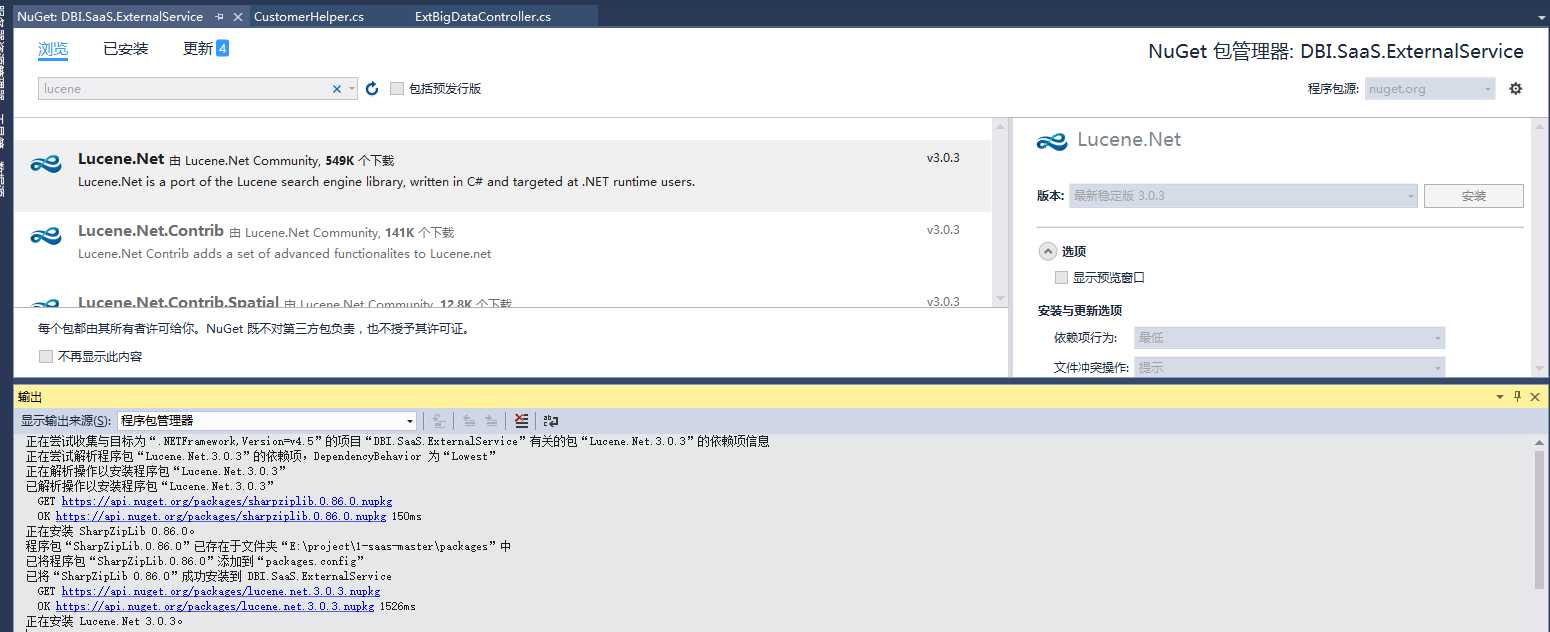Click the Install button
Viewport: 1550px width, 632px height.
tap(1473, 196)
